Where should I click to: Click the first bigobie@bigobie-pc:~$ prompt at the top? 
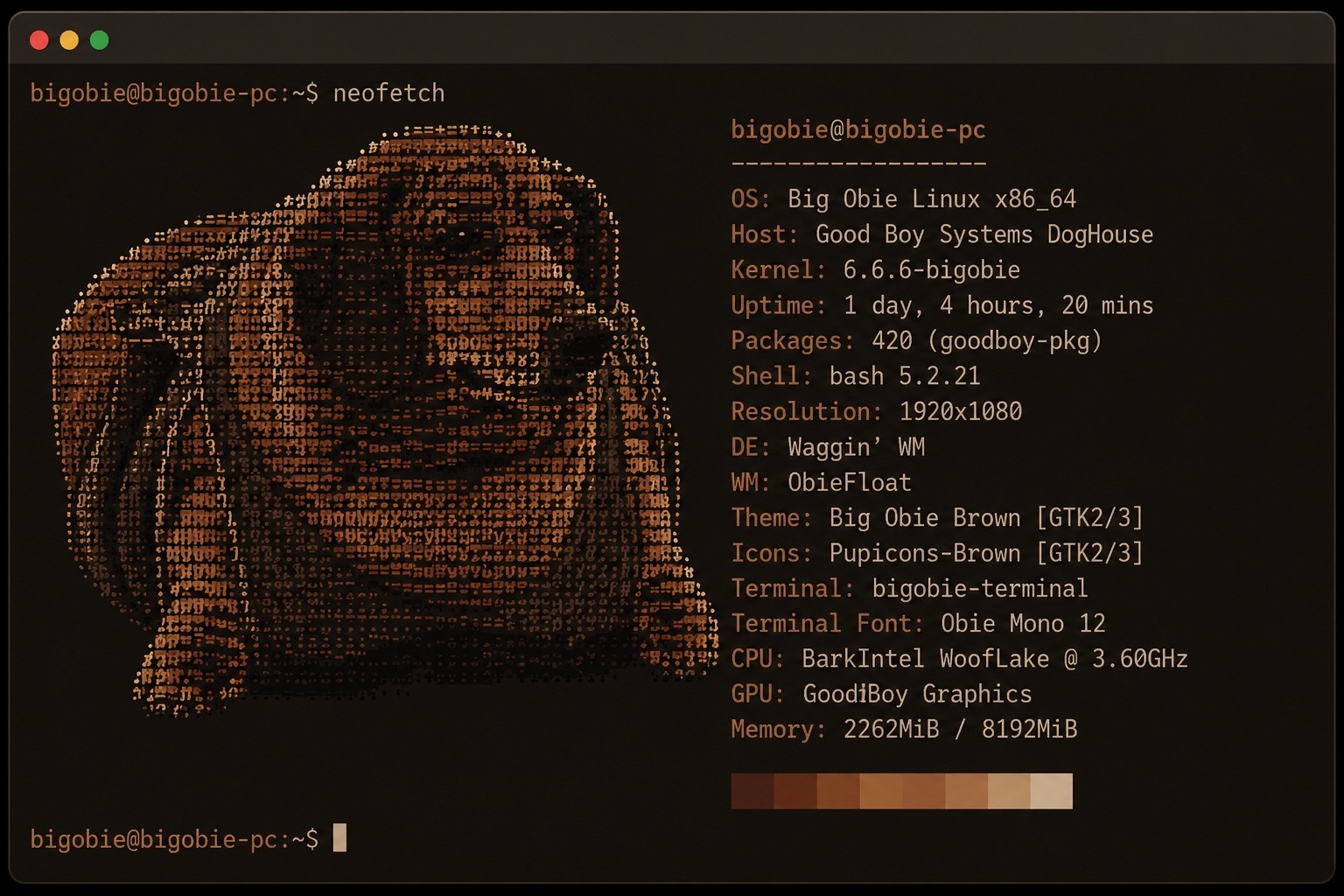click(174, 93)
